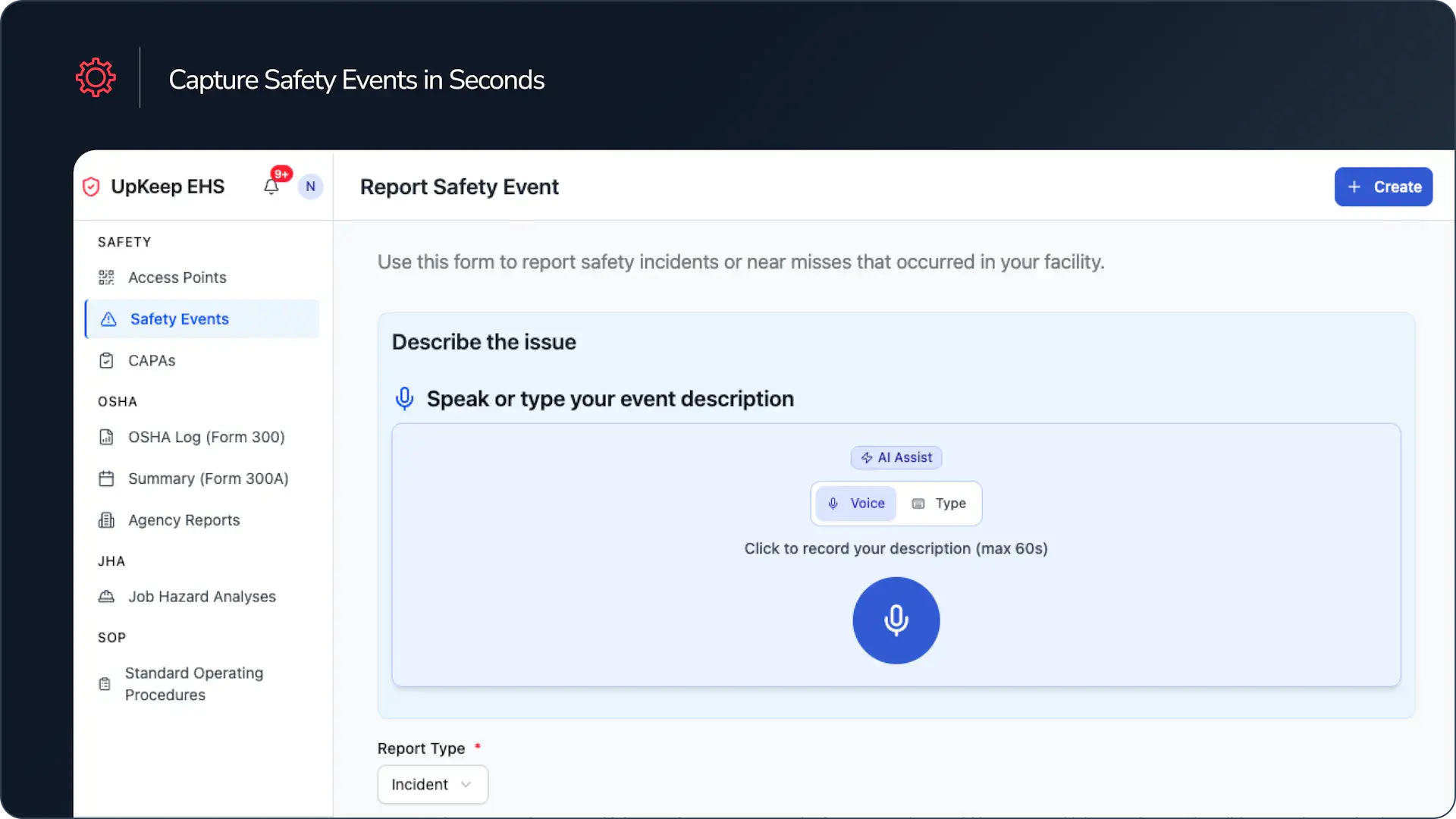This screenshot has height=819, width=1456.
Task: Click the warning triangle icon beside Safety Events
Action: tap(107, 319)
